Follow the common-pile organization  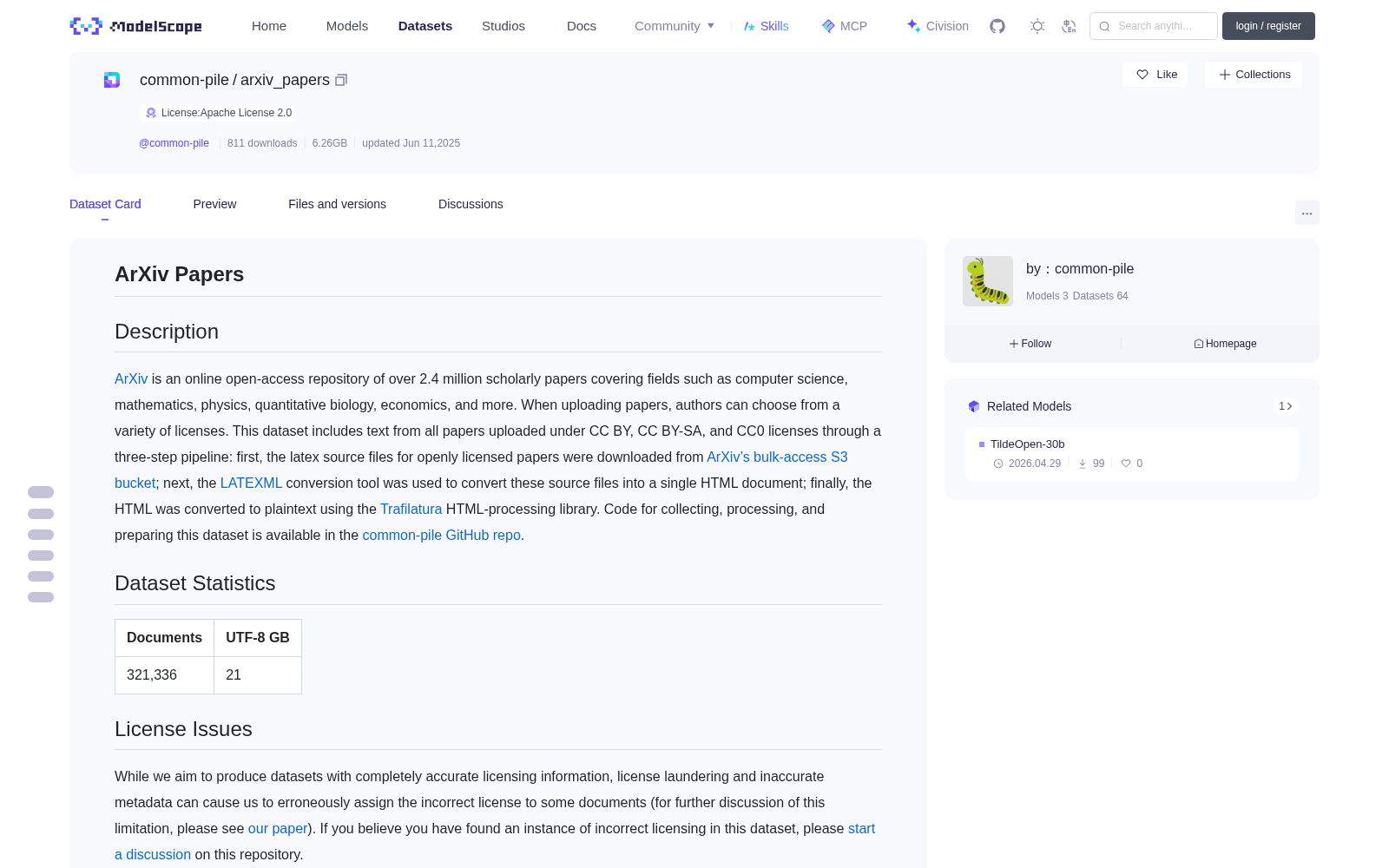coord(1030,344)
